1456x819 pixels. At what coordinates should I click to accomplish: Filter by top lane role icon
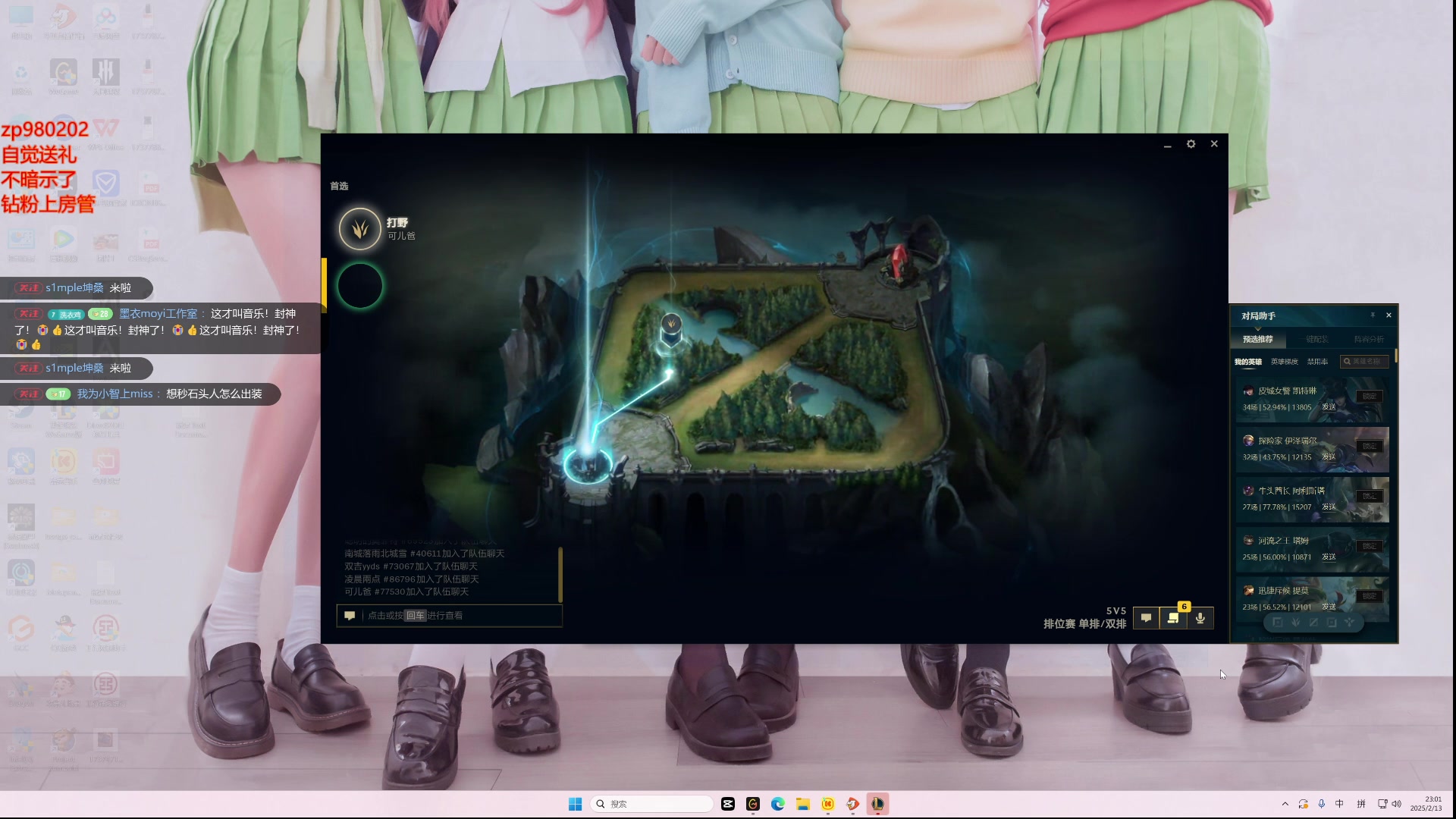[x=1278, y=623]
